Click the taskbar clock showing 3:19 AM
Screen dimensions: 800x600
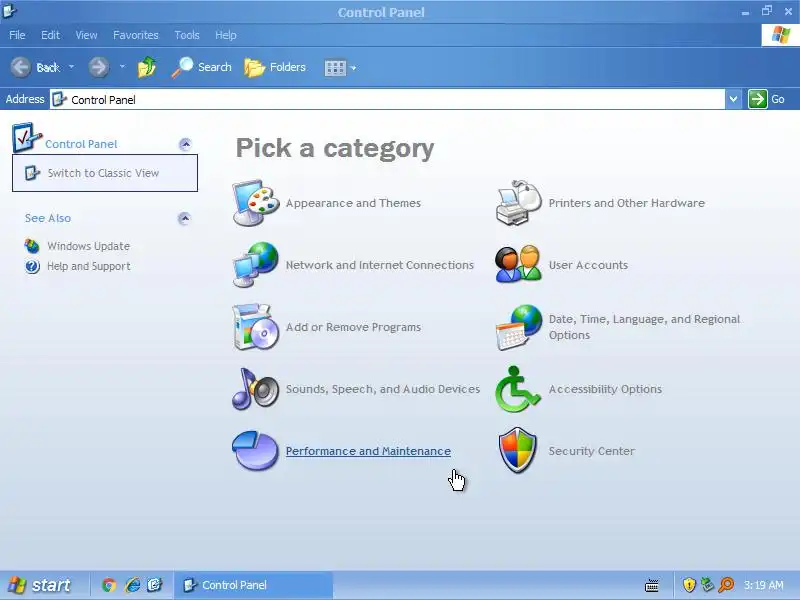pyautogui.click(x=763, y=585)
